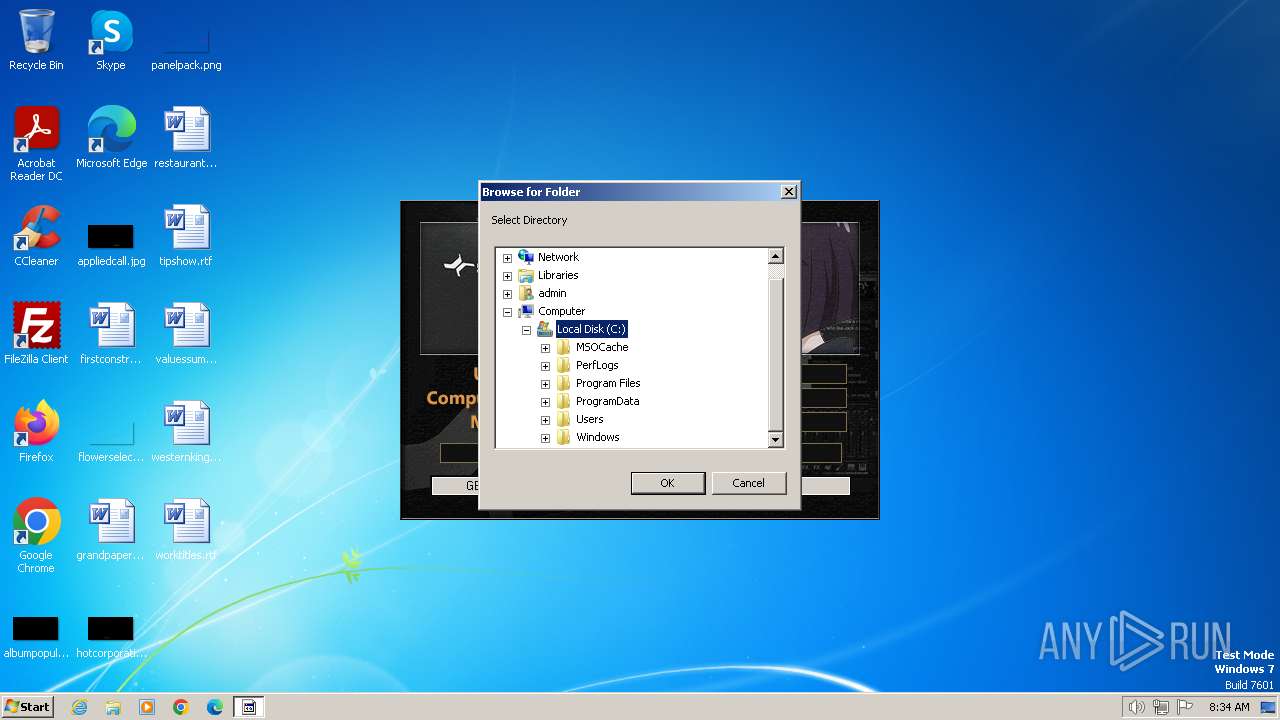Expand the Users folder node
This screenshot has height=720, width=1280.
tap(545, 420)
